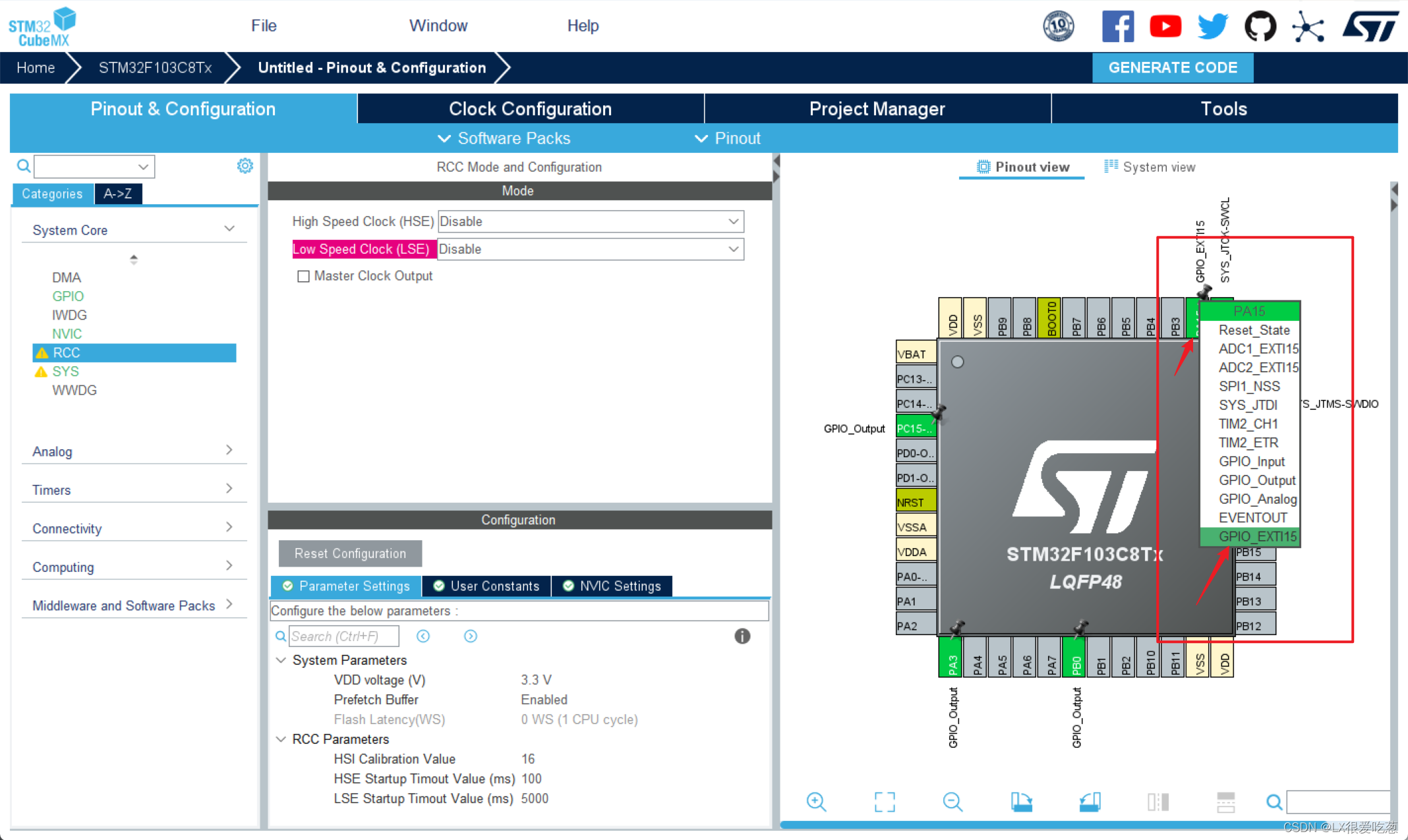The height and width of the screenshot is (840, 1408).
Task: Click the search magnifier icon in left panel
Action: coord(24,166)
